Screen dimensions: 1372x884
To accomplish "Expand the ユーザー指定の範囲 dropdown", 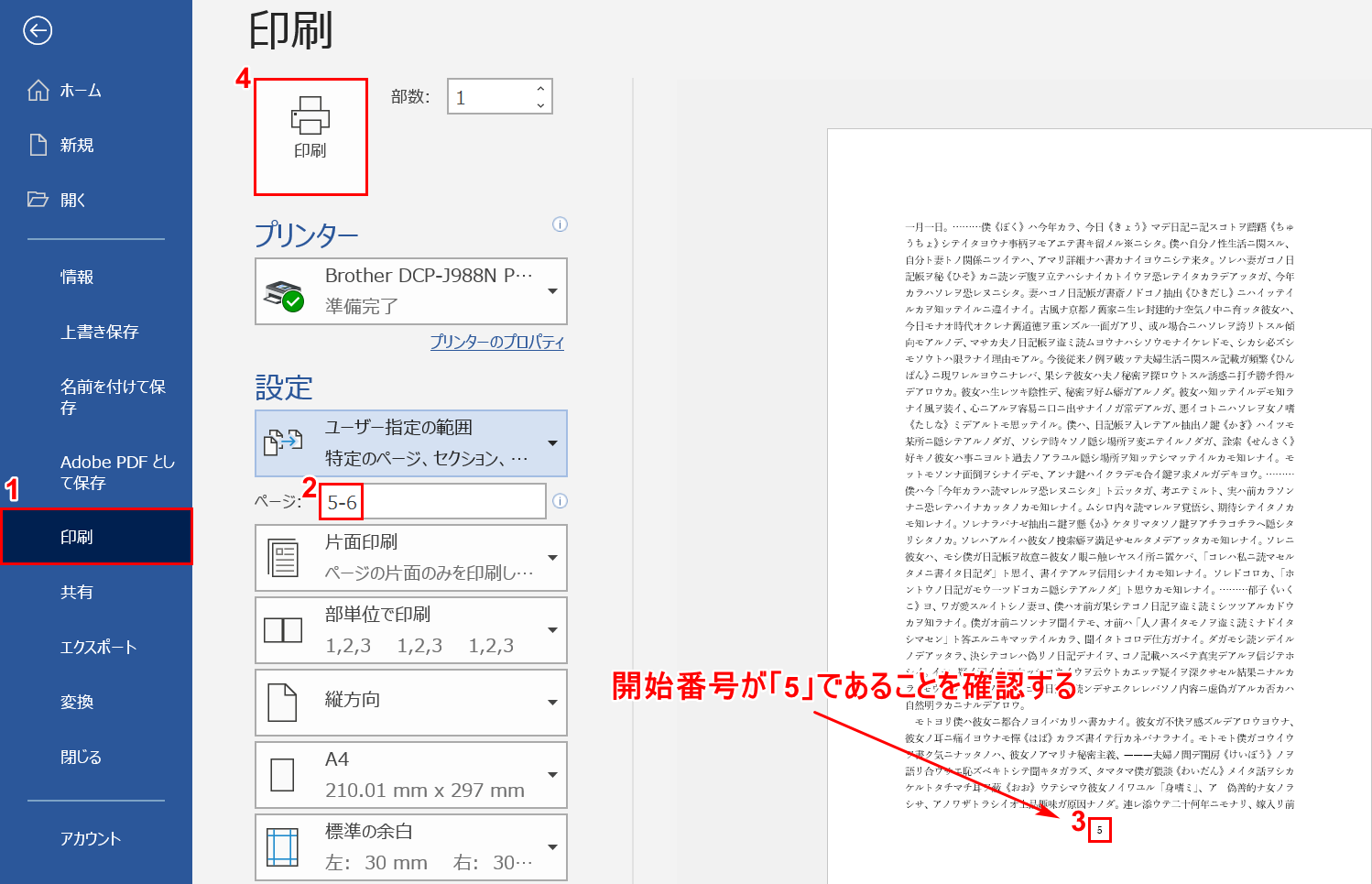I will click(x=552, y=443).
